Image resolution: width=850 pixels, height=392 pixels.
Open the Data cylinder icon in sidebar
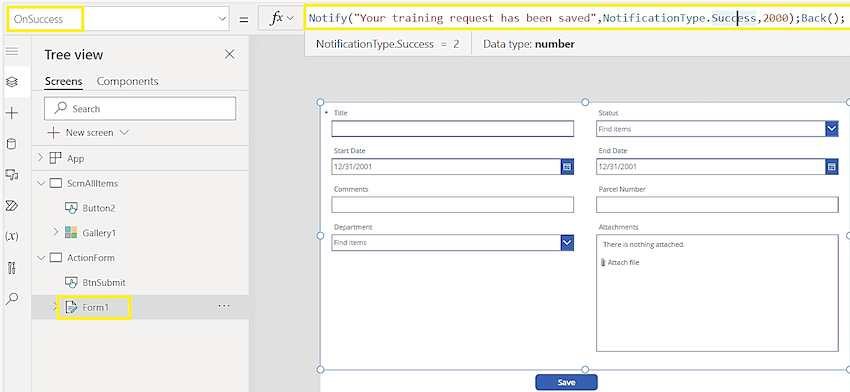pyautogui.click(x=12, y=144)
